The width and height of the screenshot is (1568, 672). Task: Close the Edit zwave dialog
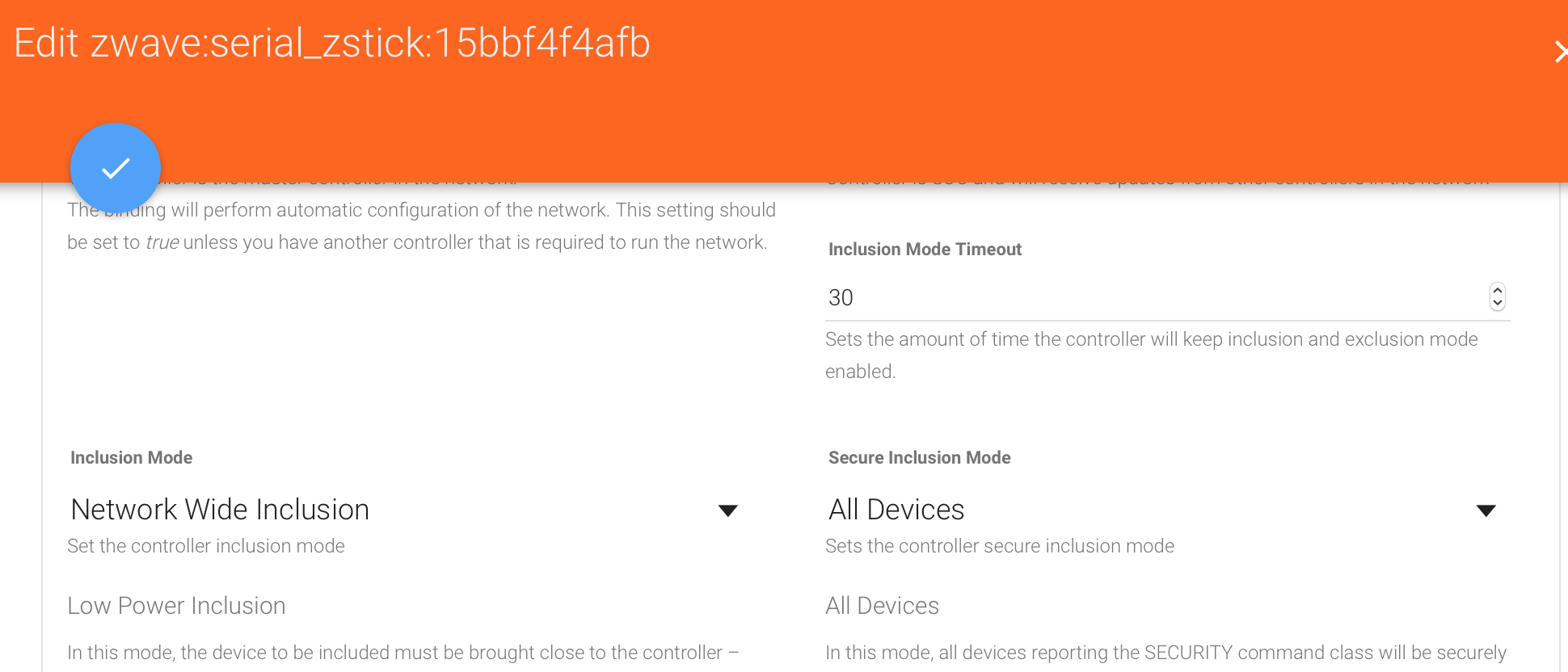coord(1560,52)
